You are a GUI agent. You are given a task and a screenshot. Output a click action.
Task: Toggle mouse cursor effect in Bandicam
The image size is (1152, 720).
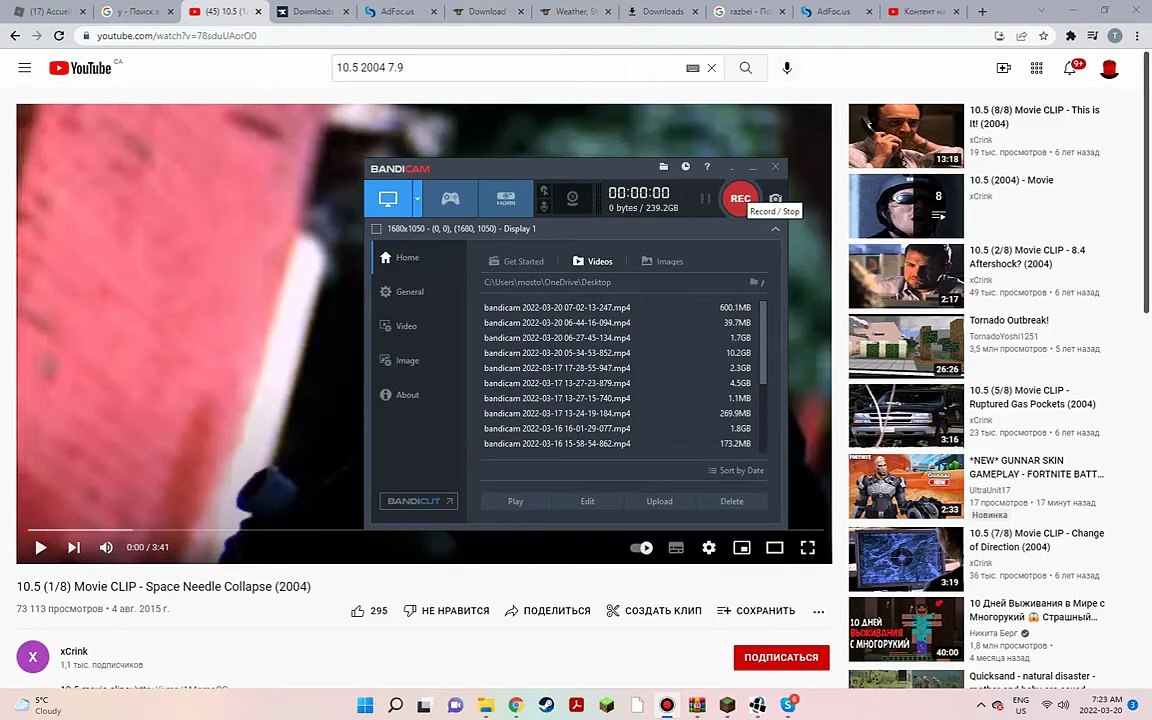click(544, 190)
